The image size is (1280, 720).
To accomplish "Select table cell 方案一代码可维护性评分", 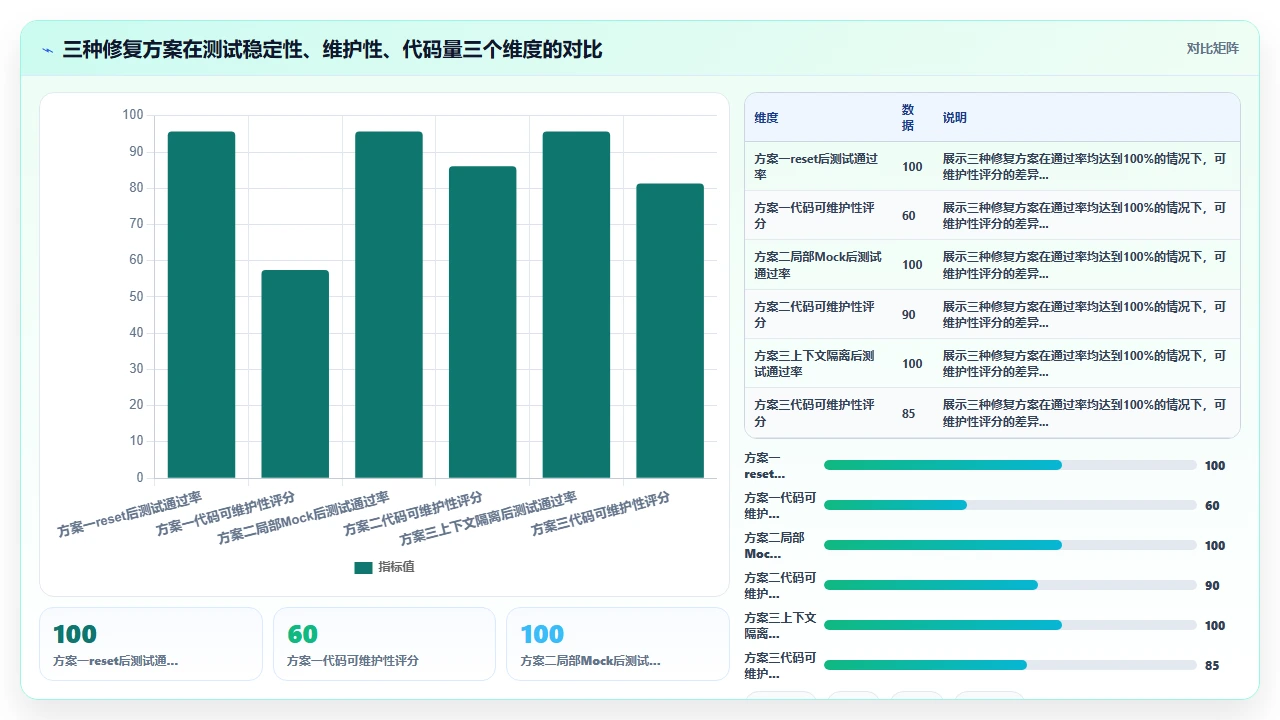I will point(816,215).
